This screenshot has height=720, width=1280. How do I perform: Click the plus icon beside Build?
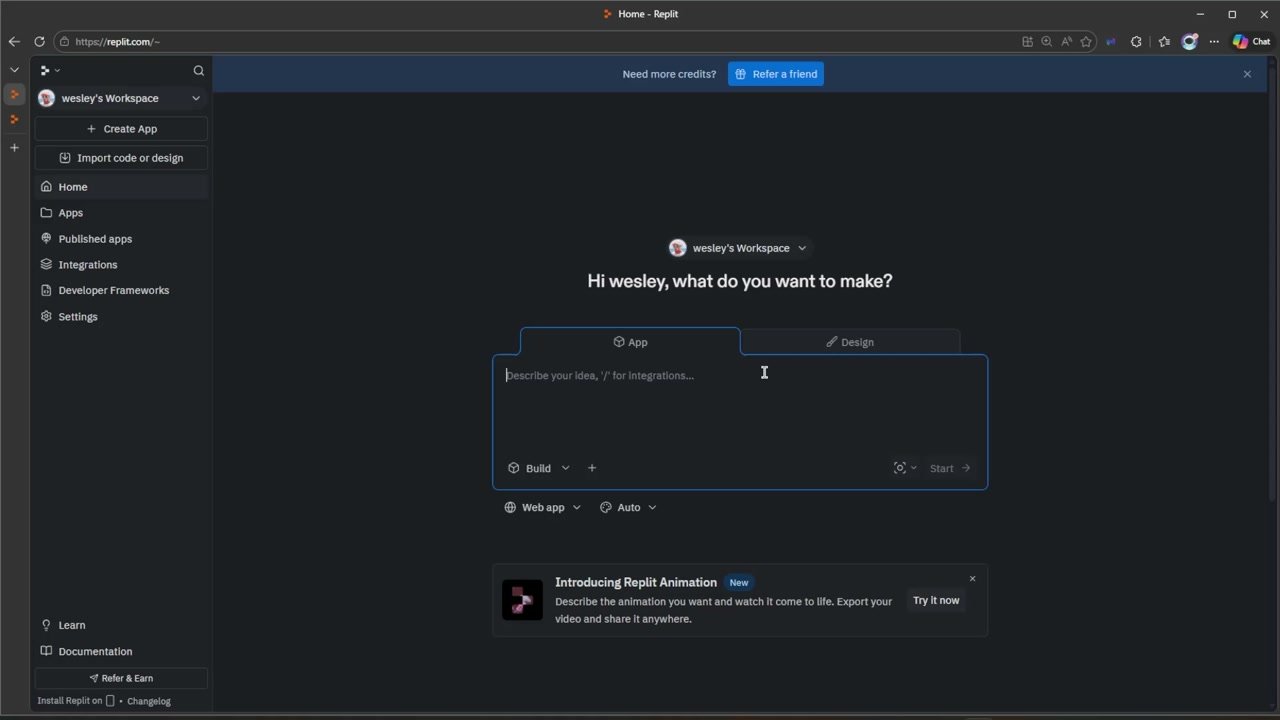(x=592, y=468)
